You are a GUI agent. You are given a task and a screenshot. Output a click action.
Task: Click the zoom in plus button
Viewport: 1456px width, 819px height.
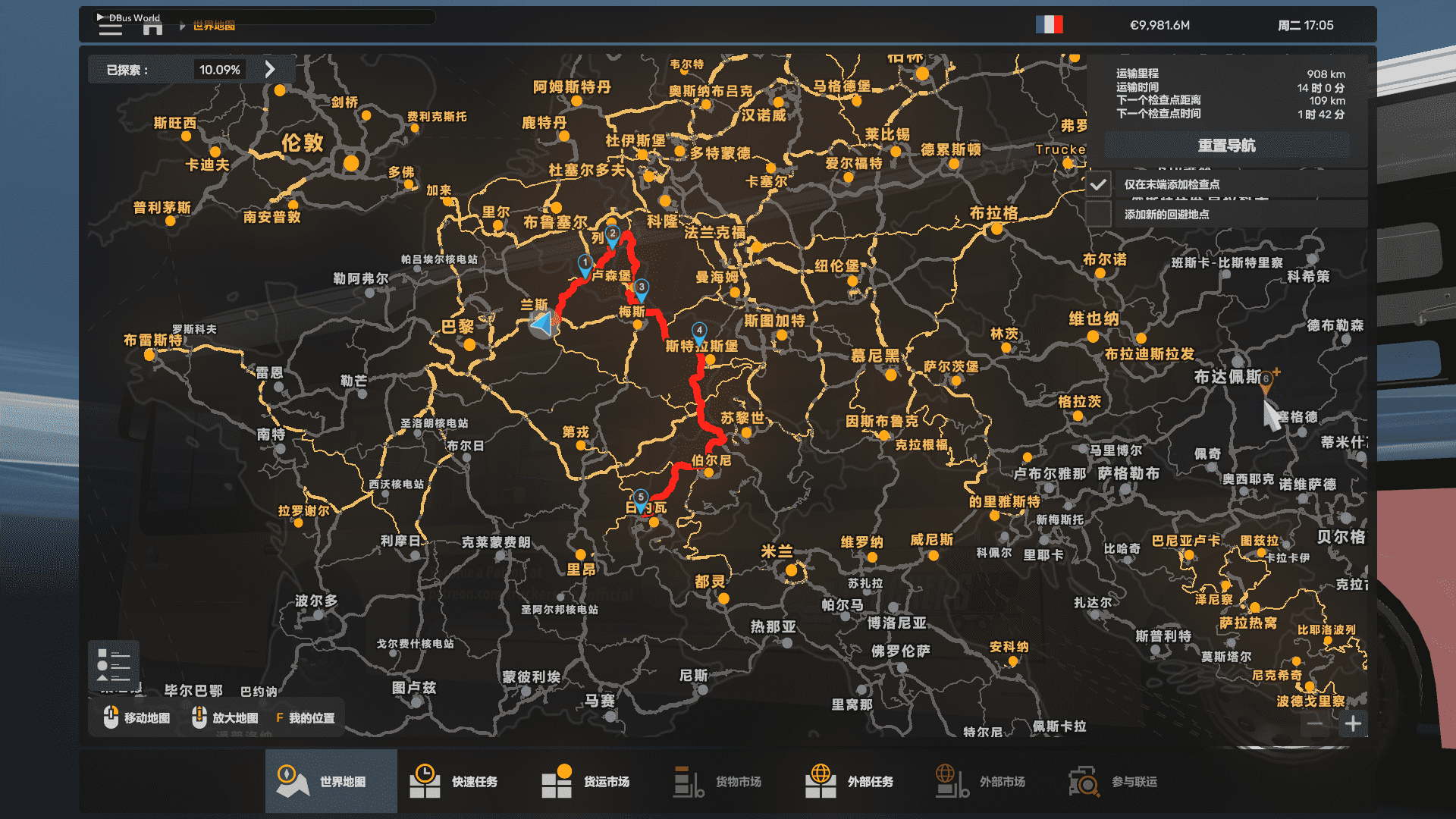(x=1353, y=724)
